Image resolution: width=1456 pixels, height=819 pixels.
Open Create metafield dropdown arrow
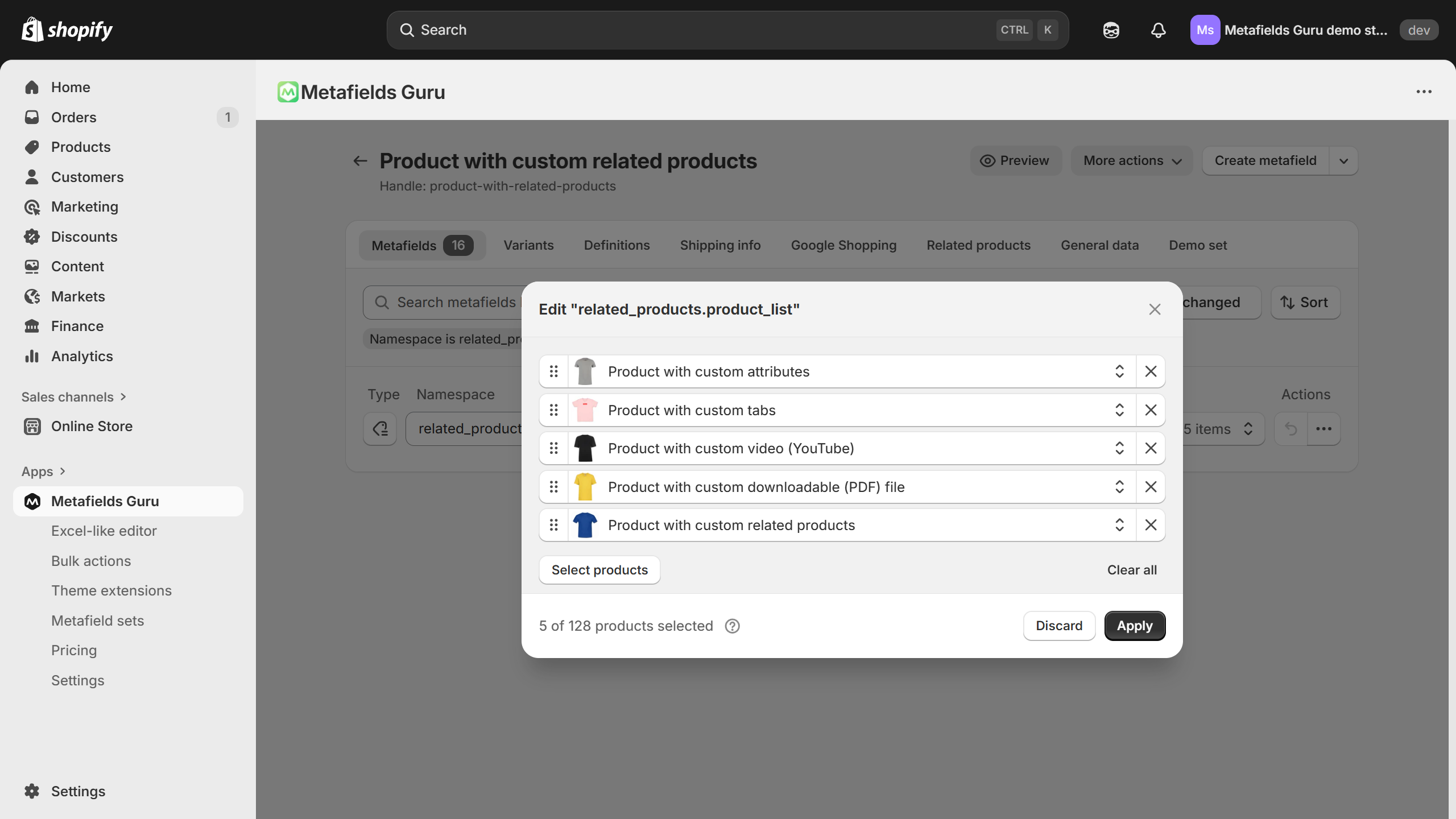1343,161
